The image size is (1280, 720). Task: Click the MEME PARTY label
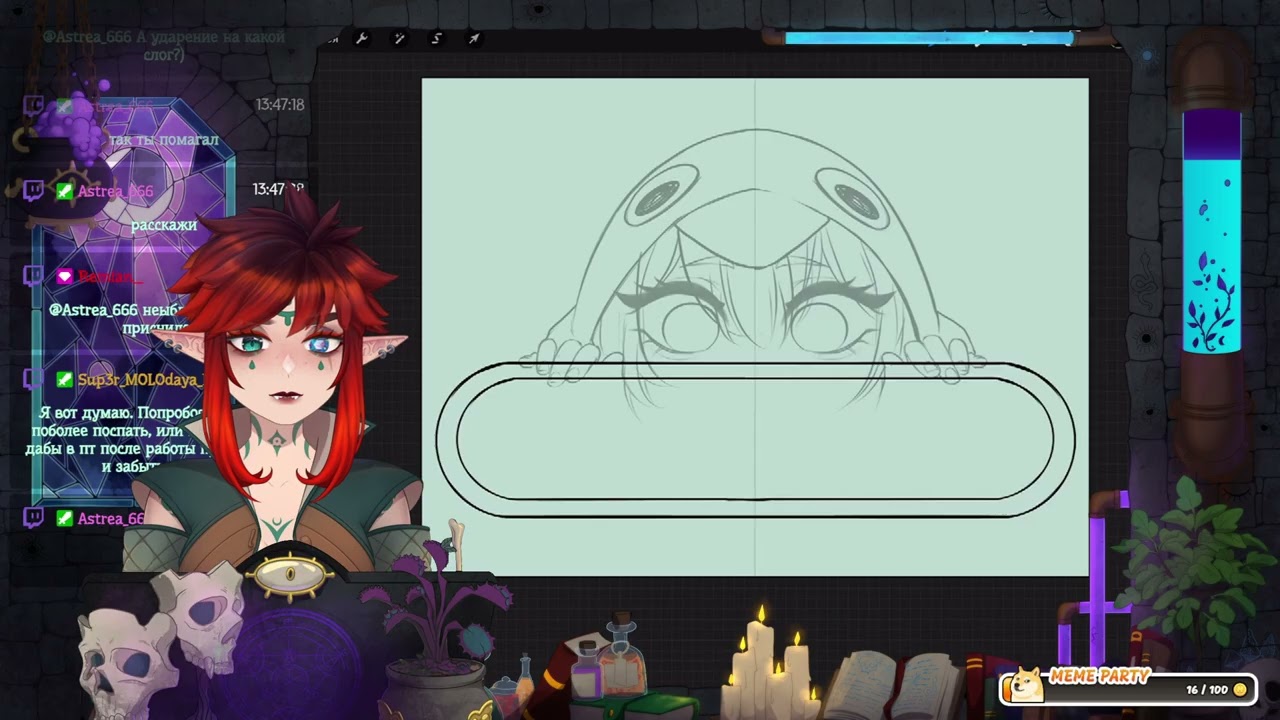coord(1099,677)
